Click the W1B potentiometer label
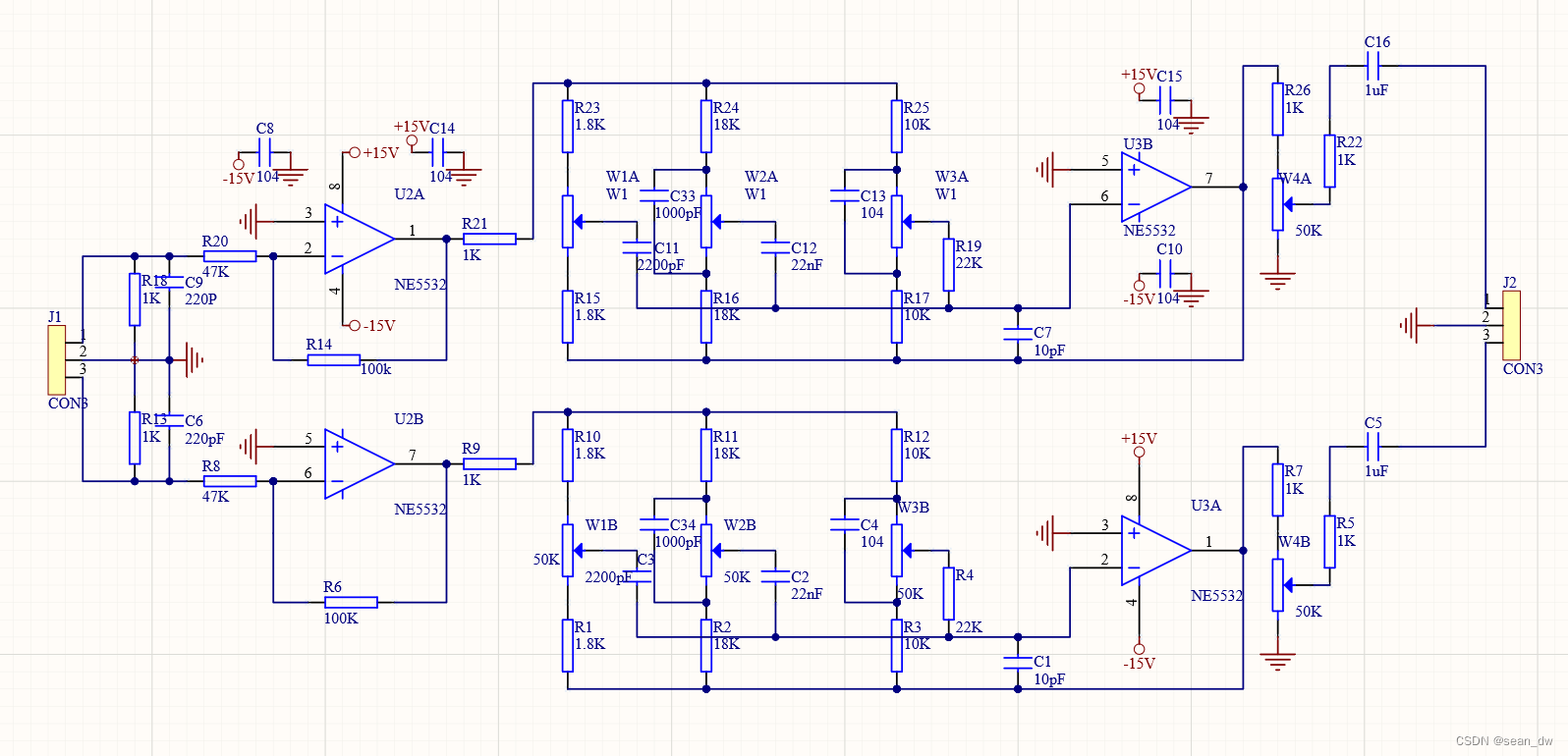1568x756 pixels. pyautogui.click(x=602, y=525)
